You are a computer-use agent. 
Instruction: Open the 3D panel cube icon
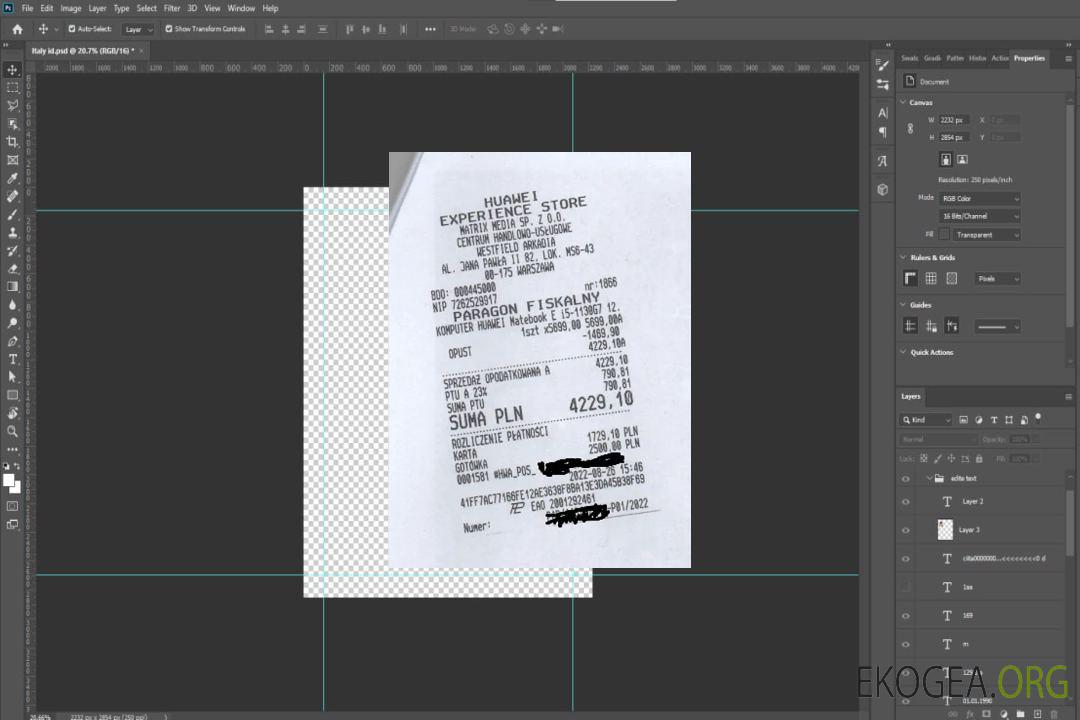883,189
